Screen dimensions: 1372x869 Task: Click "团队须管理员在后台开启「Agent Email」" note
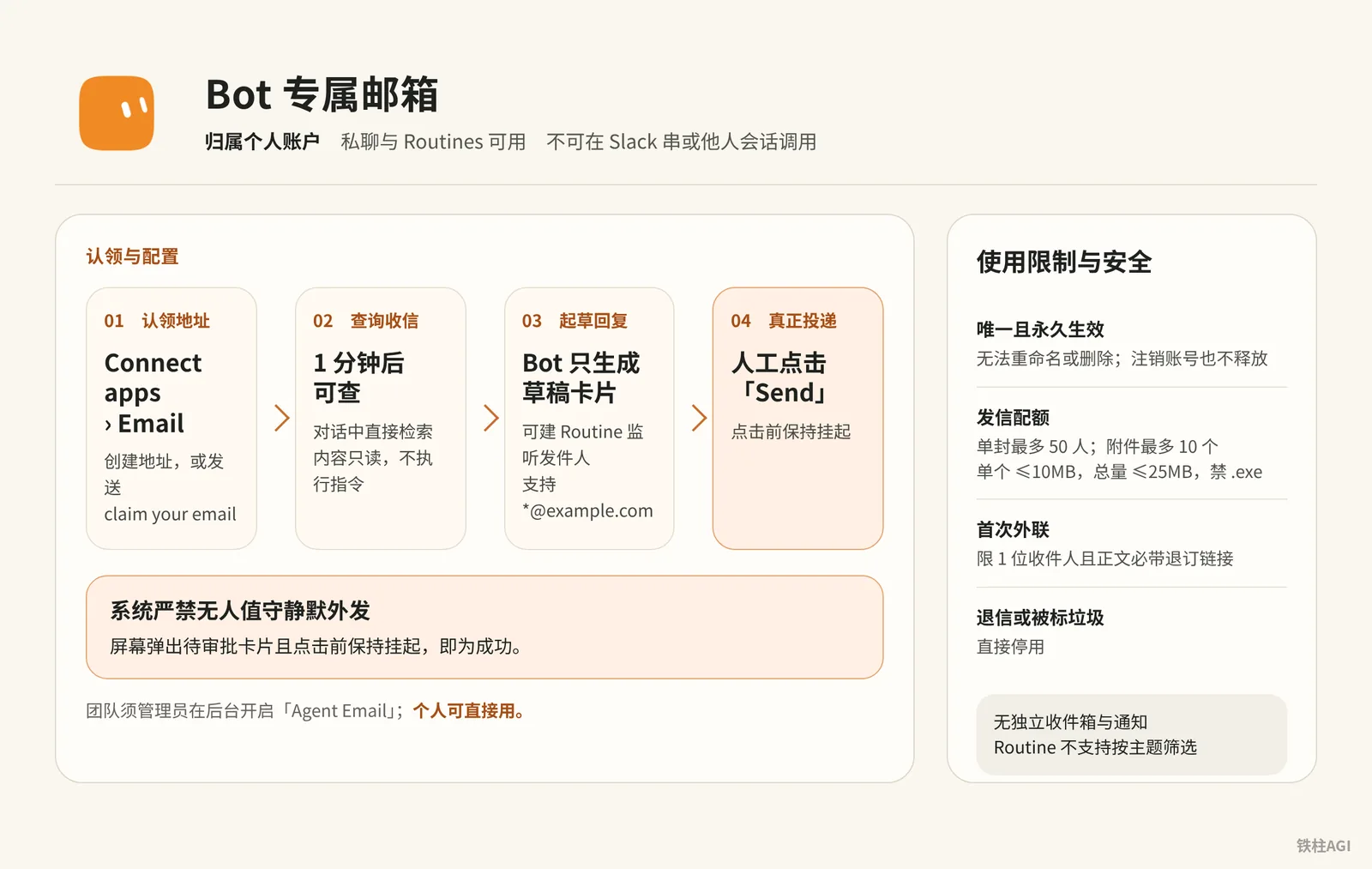(245, 711)
